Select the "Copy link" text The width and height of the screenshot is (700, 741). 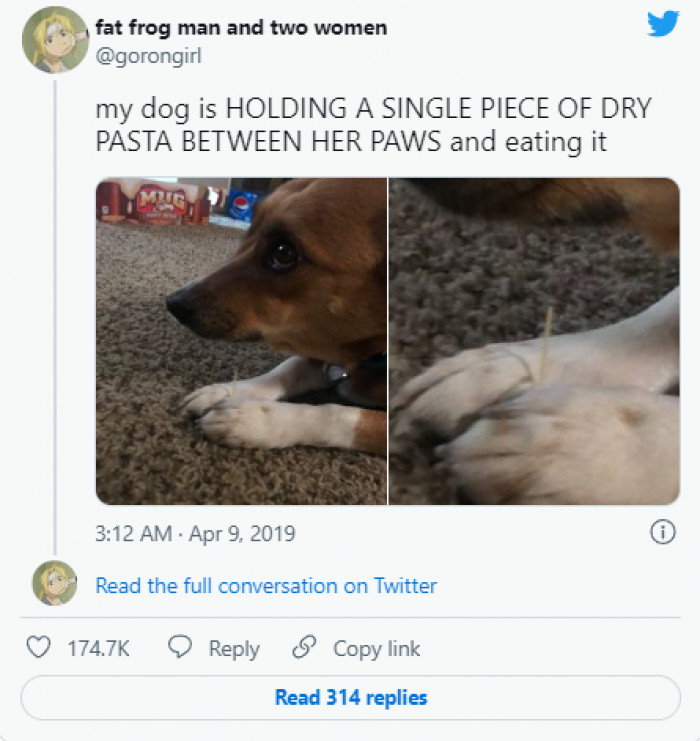point(376,649)
